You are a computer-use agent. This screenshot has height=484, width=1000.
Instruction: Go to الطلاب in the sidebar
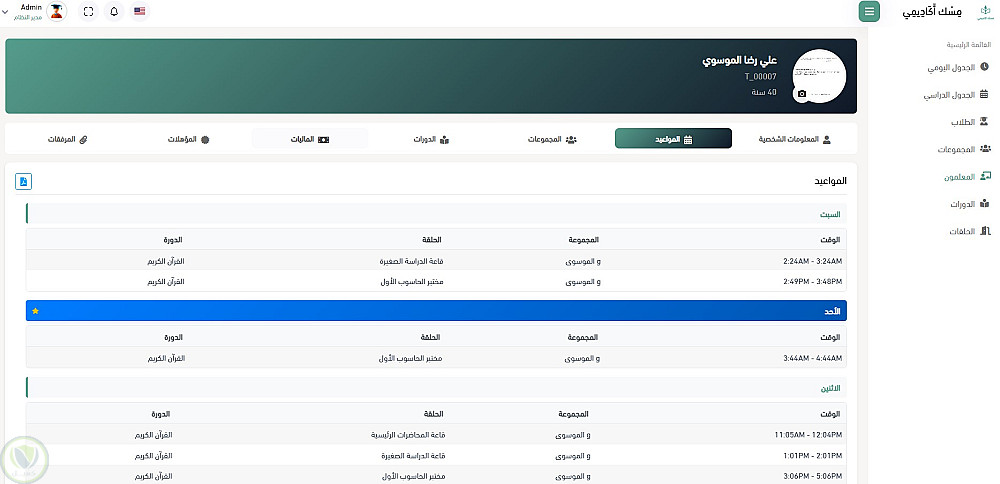pos(969,122)
